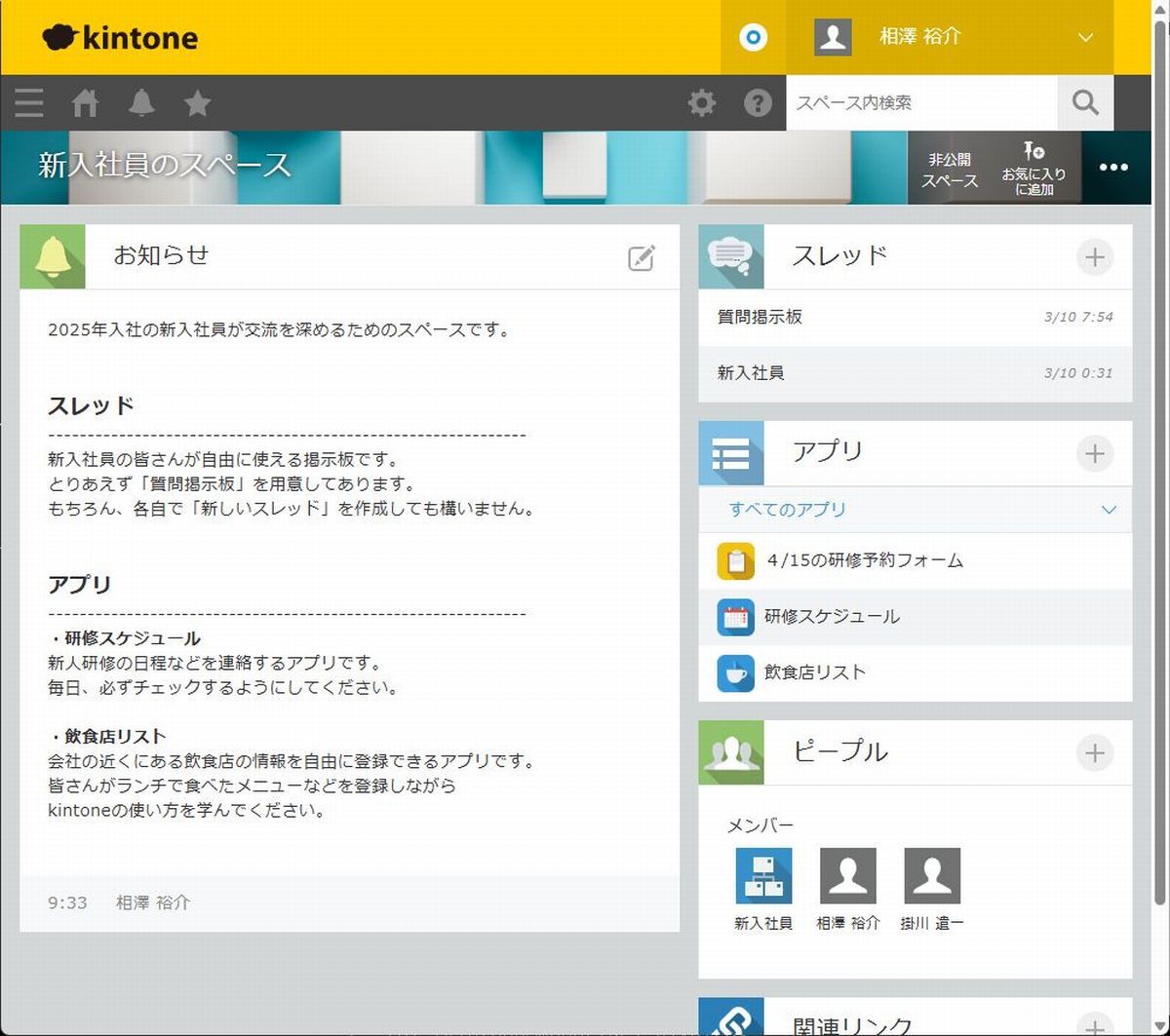This screenshot has width=1170, height=1036.
Task: Open the user menu for 相澤 裕介
Action: point(950,37)
